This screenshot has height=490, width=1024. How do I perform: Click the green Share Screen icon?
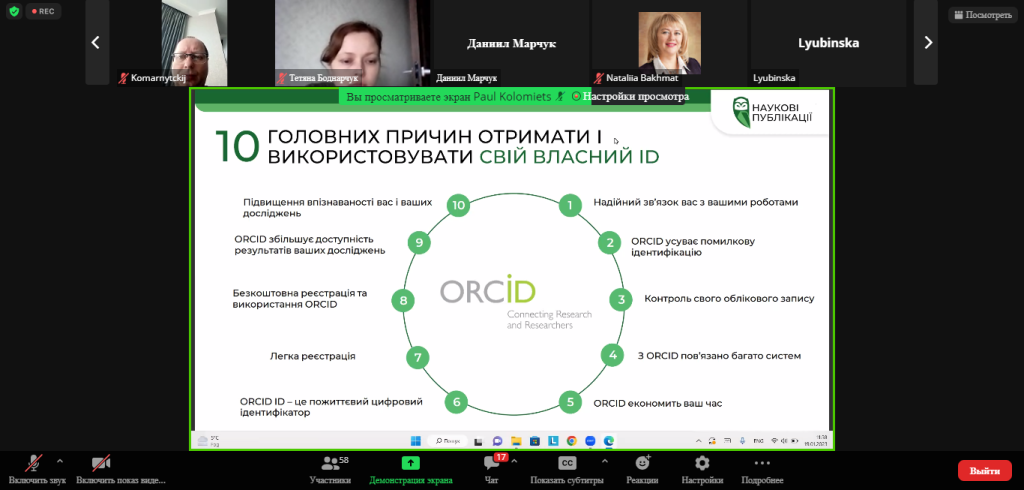(410, 464)
